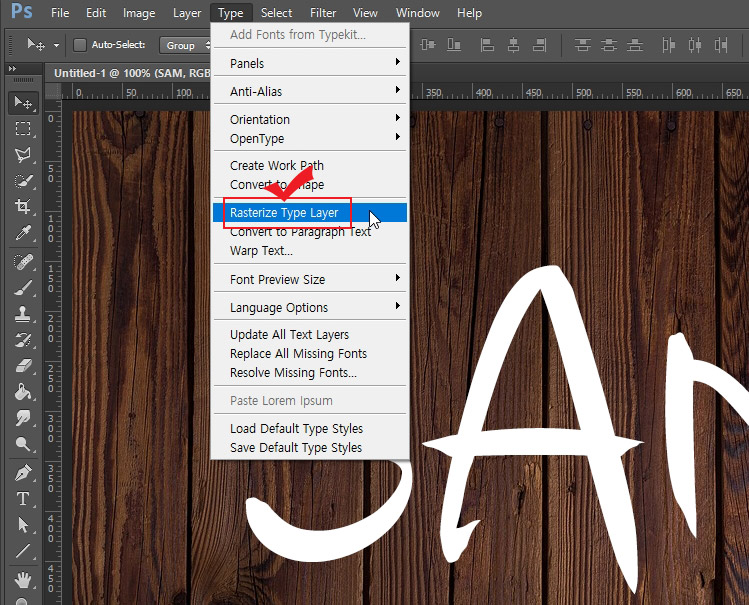Click align bottom edges icon
Viewport: 749px width, 605px height.
(x=454, y=45)
